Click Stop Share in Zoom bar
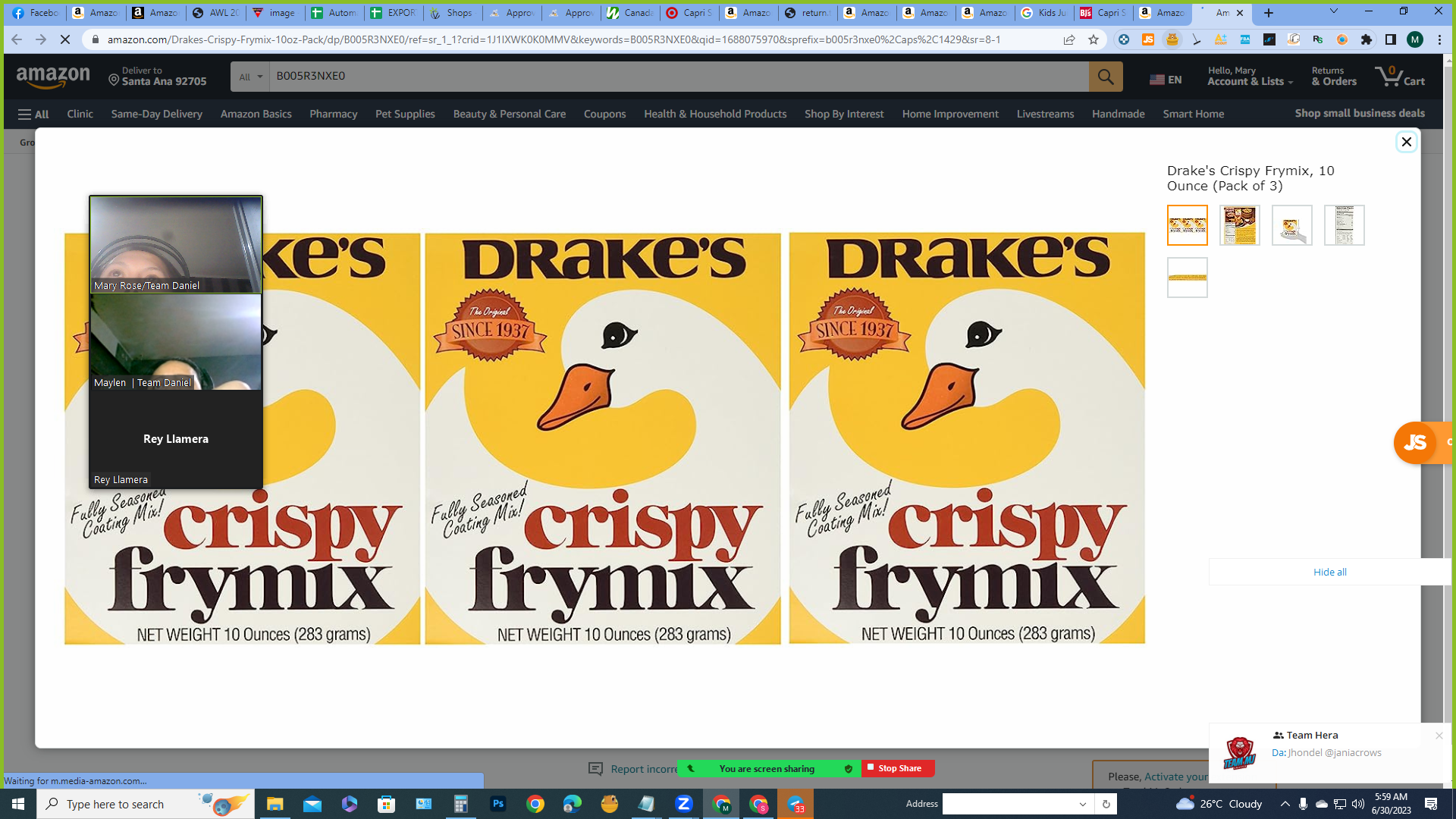 coord(898,768)
